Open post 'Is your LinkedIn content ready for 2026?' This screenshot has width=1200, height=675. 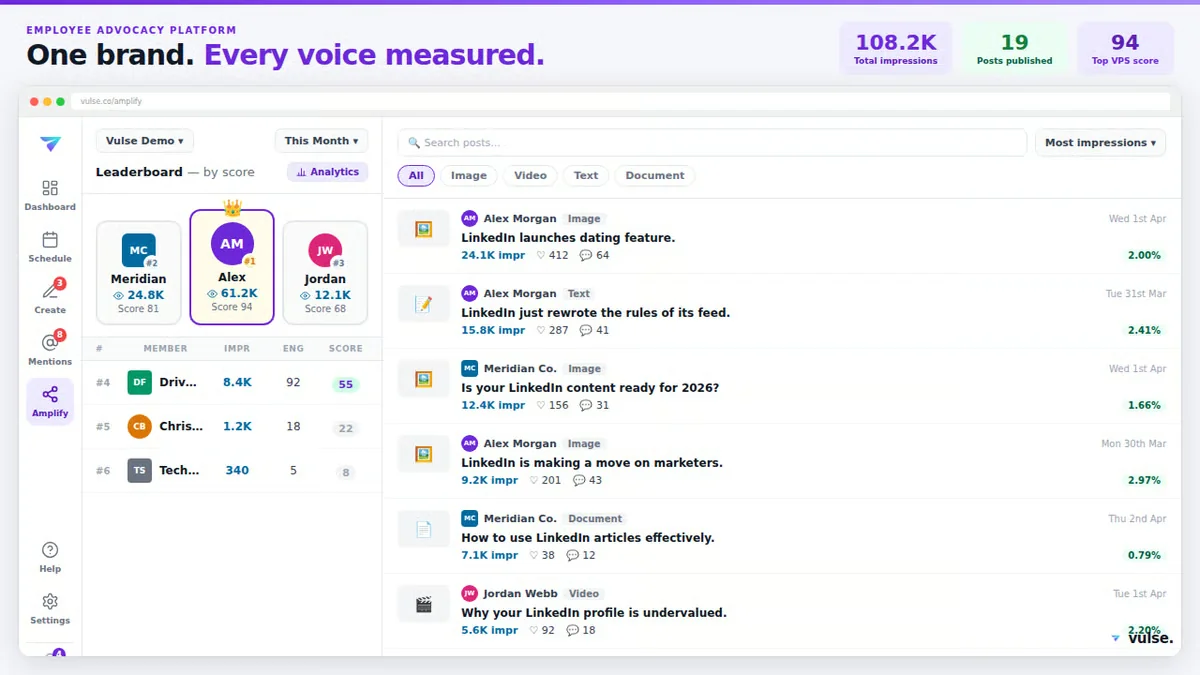590,388
